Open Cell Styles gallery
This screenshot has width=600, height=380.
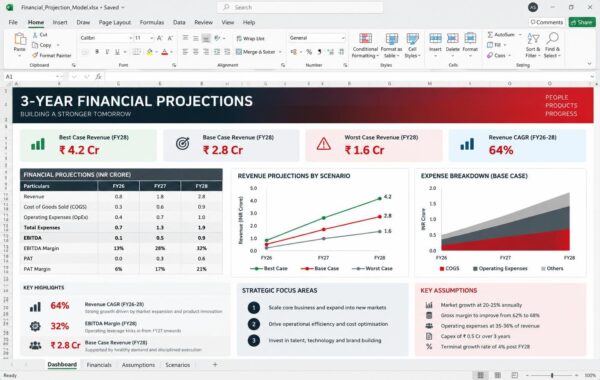click(x=412, y=45)
